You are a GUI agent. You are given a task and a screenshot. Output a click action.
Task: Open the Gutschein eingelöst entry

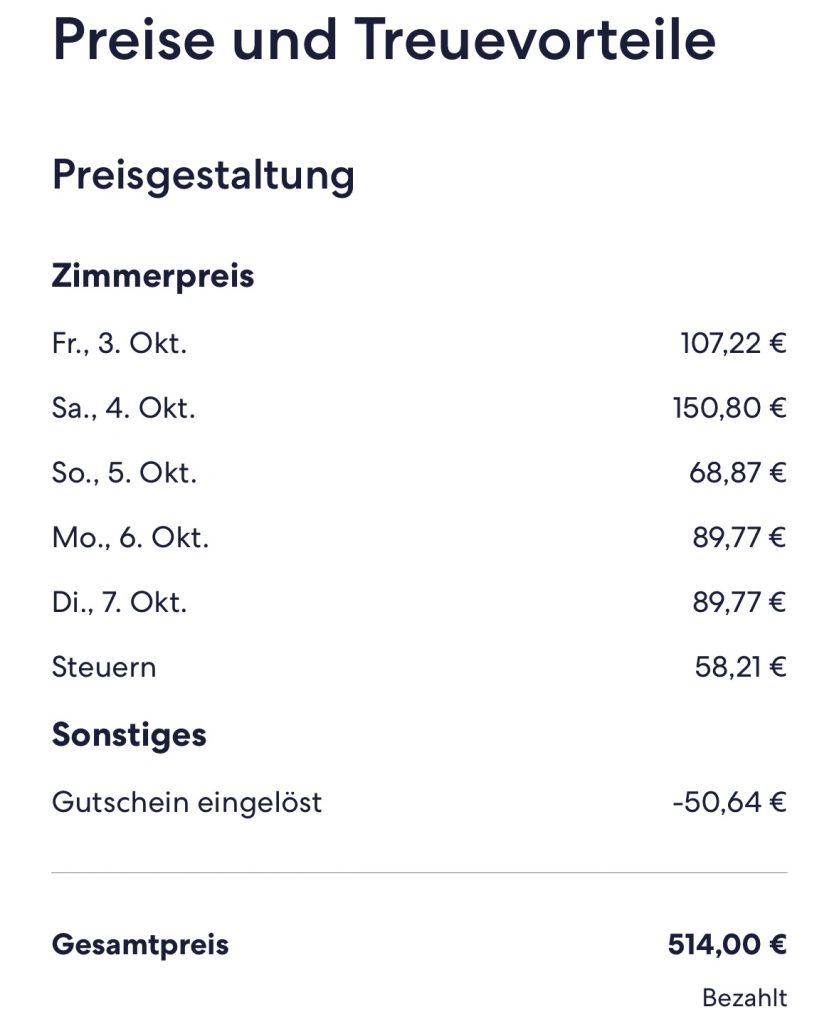point(187,802)
